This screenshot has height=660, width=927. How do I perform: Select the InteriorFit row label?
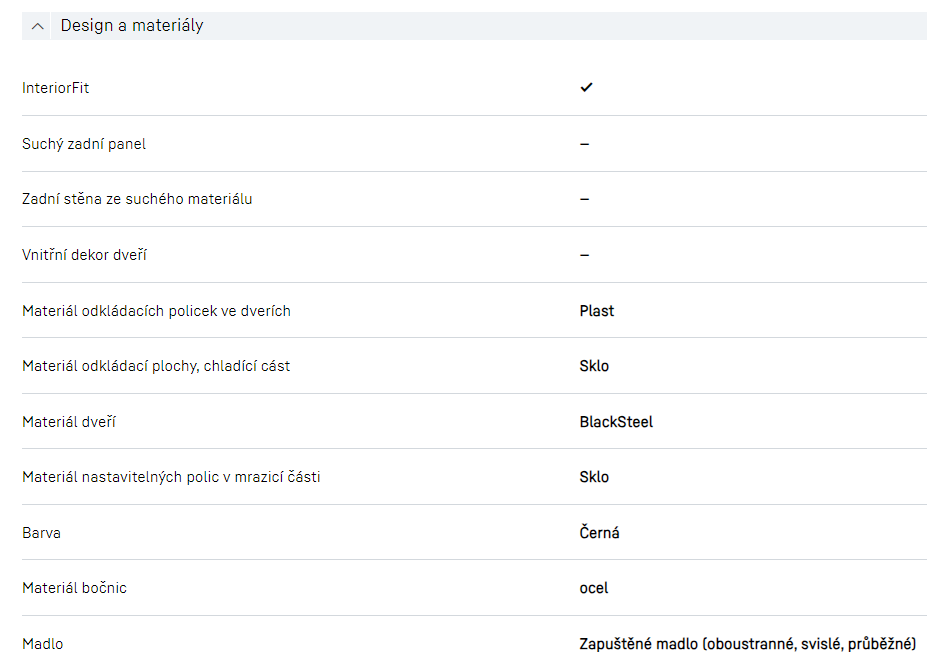tap(56, 88)
